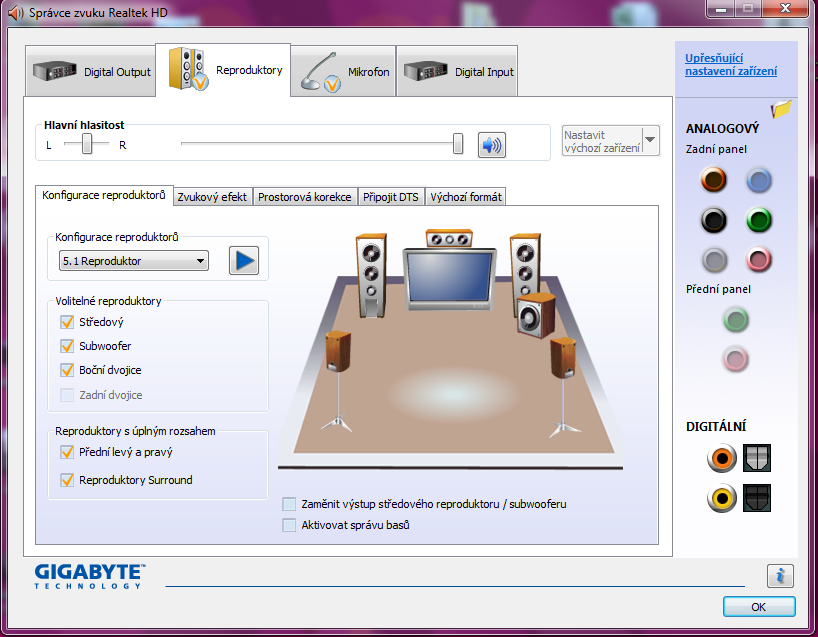Click the TV screen in the room diagram
Viewport: 818px width, 637px height.
[x=450, y=279]
